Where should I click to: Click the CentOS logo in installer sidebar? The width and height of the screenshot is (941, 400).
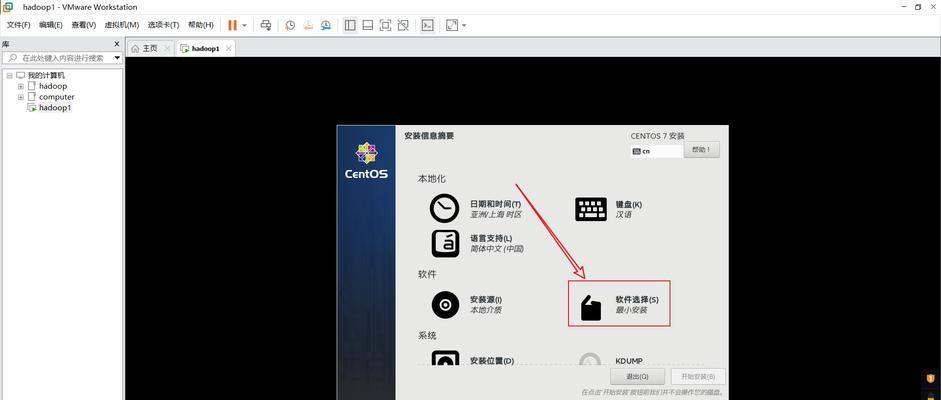(366, 161)
